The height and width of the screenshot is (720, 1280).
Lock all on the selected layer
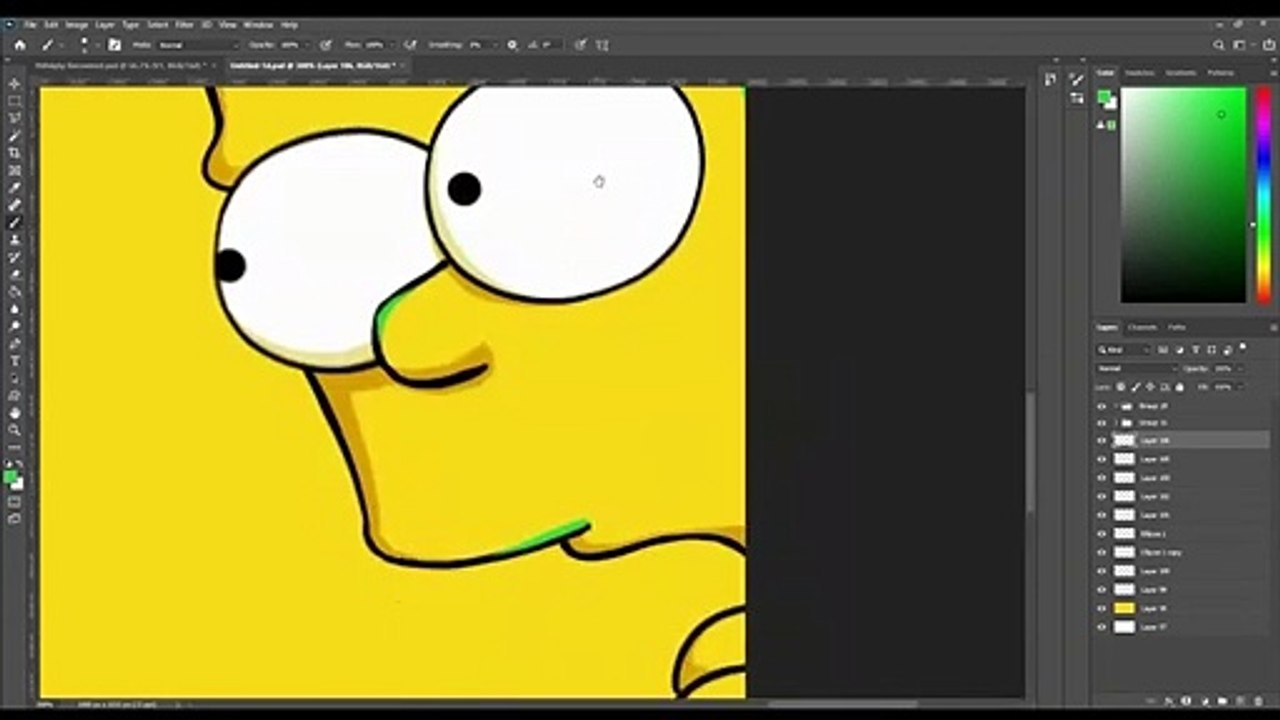pos(1181,387)
